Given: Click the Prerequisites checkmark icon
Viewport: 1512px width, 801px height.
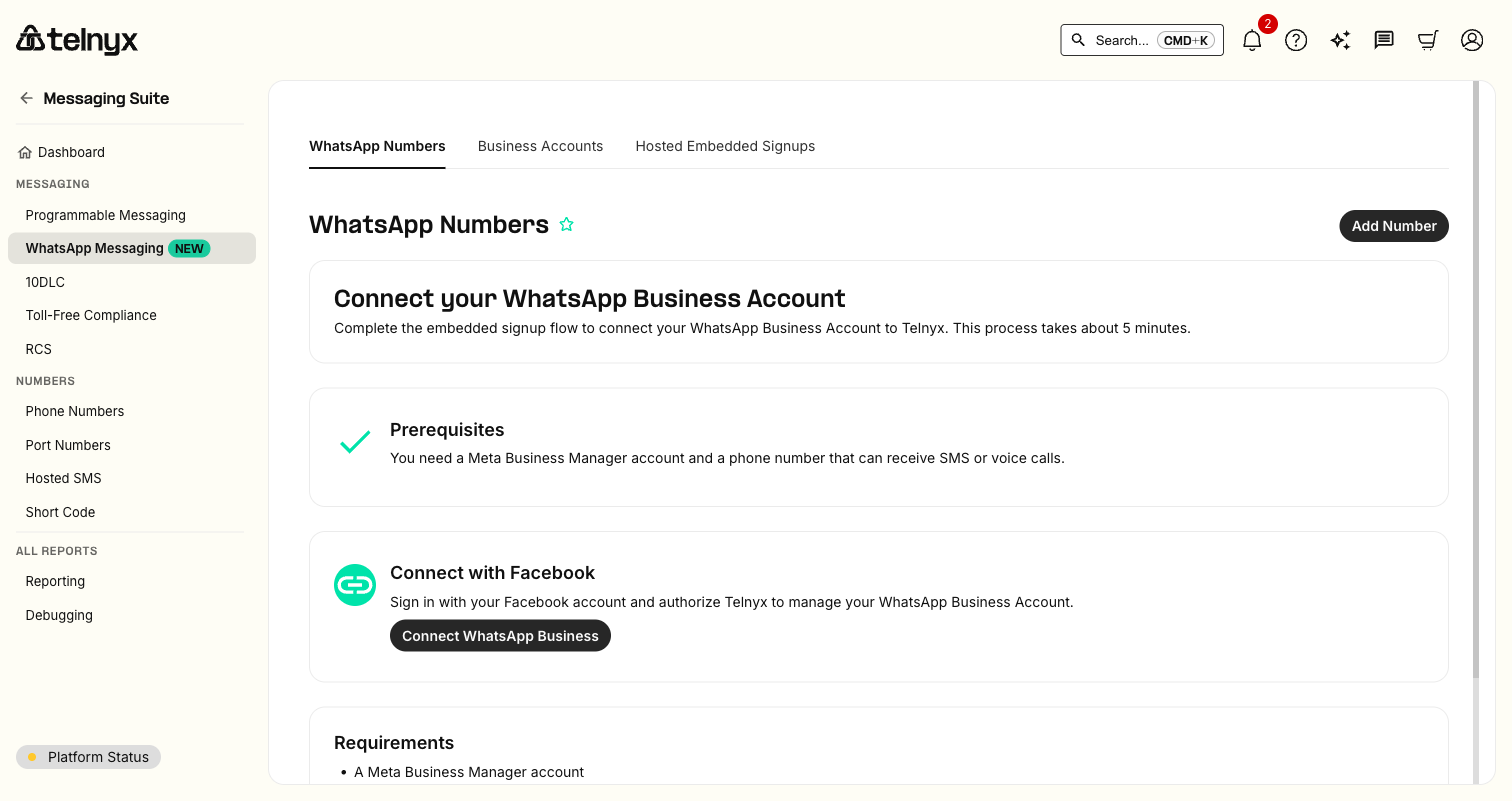Looking at the screenshot, I should coord(354,442).
